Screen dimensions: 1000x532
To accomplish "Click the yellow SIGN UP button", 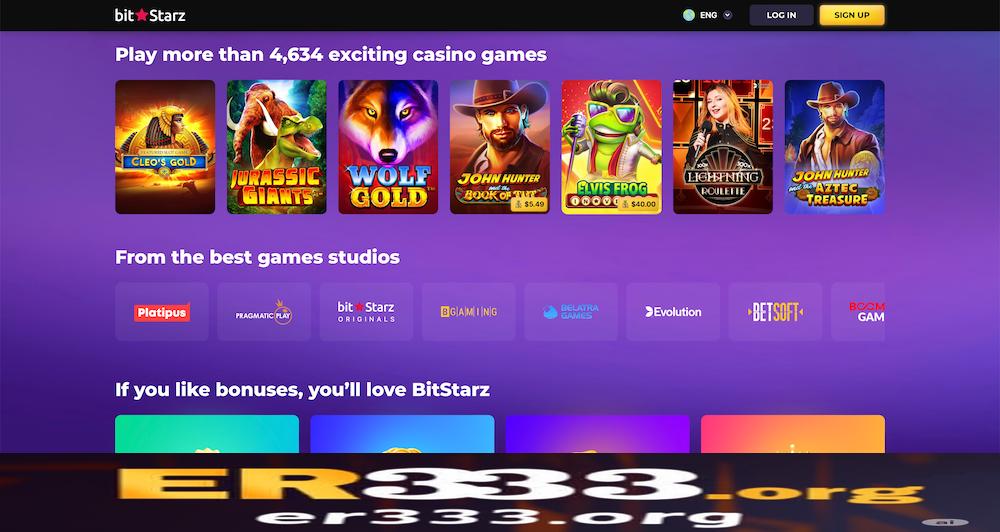I will 852,15.
